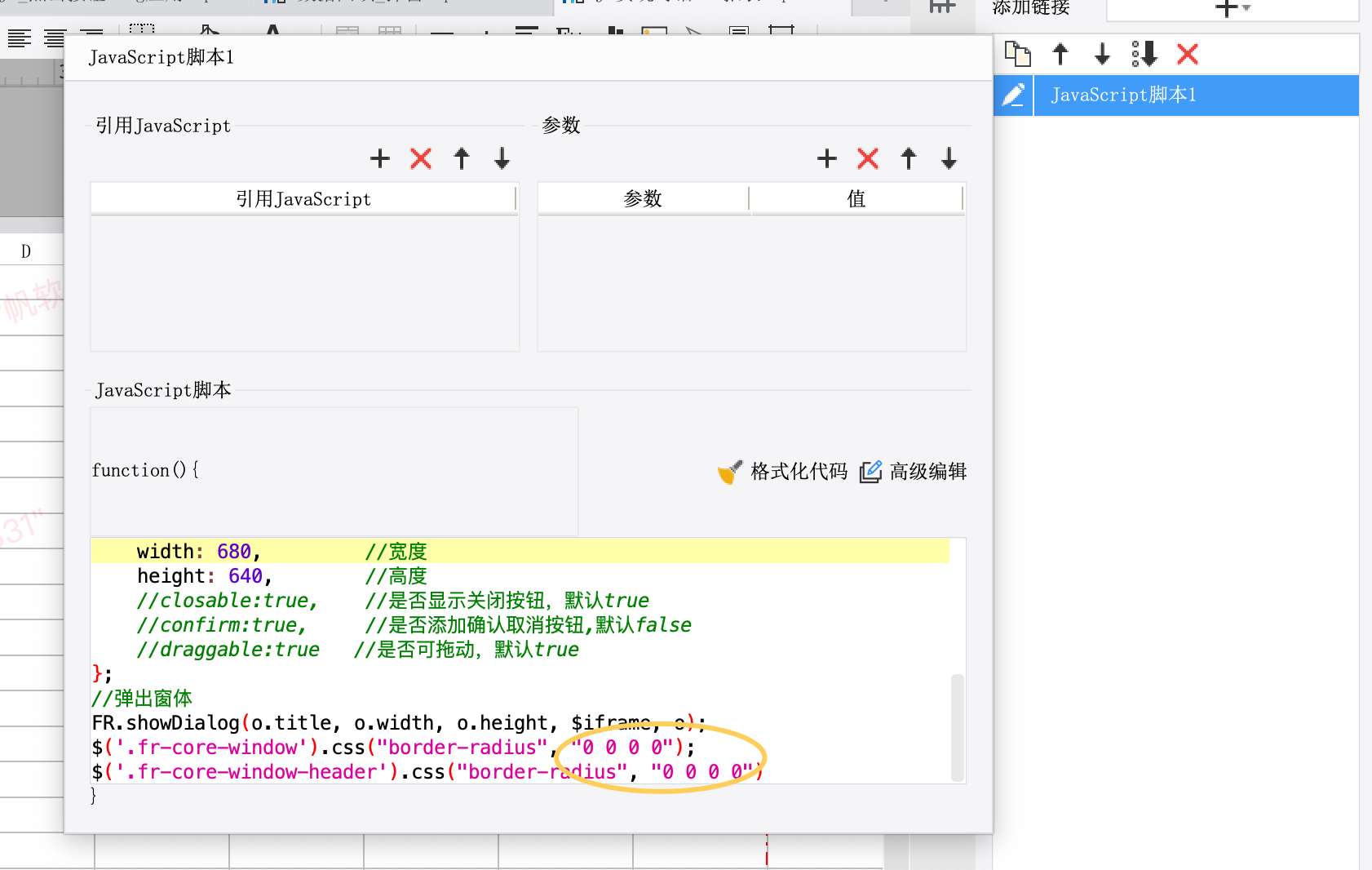This screenshot has height=870, width=1372.
Task: Move referenced JavaScript entry down
Action: click(x=502, y=158)
